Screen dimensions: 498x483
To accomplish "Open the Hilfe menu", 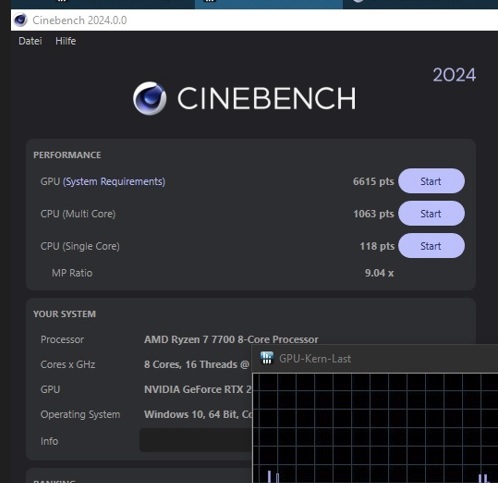I will tap(66, 41).
